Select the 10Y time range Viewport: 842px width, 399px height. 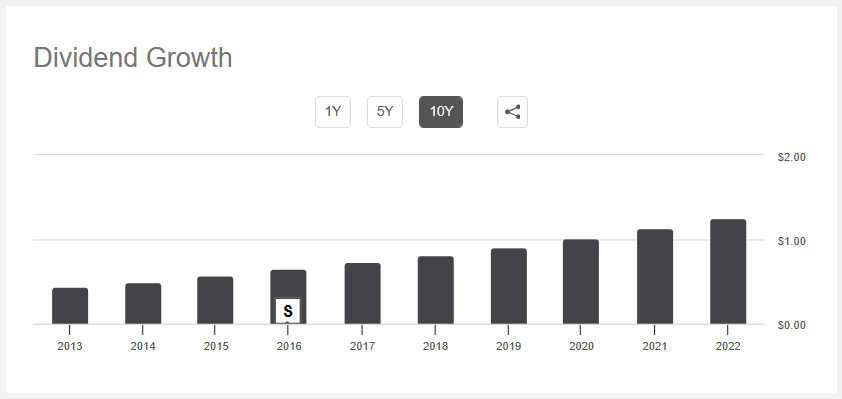coord(441,112)
